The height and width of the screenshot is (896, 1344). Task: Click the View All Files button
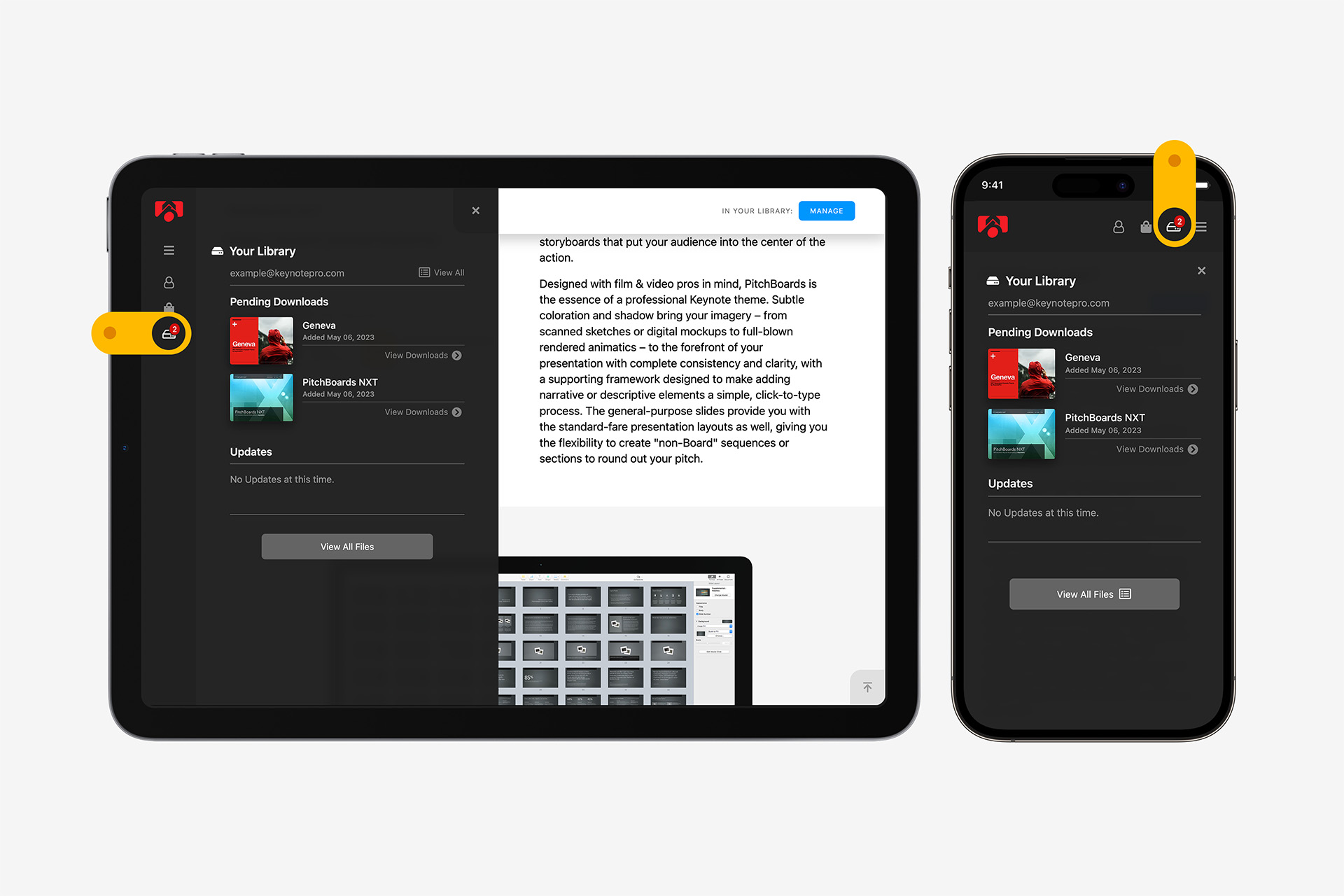(347, 546)
